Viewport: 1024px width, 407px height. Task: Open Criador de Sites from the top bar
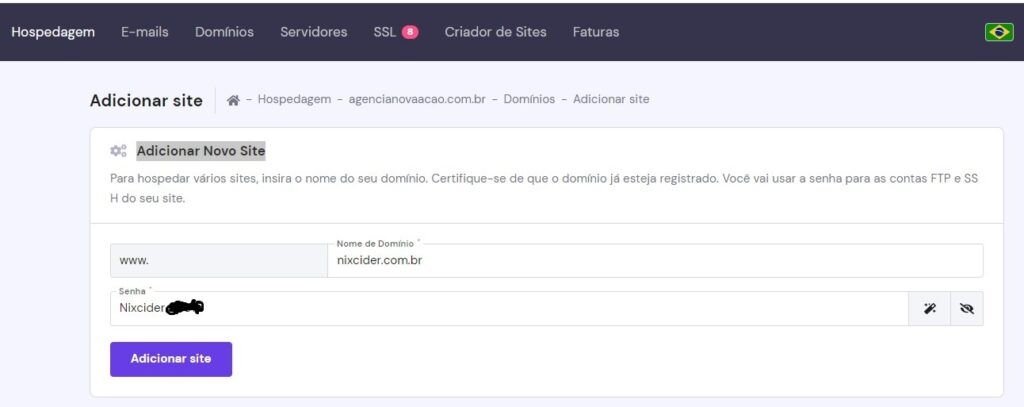point(495,32)
